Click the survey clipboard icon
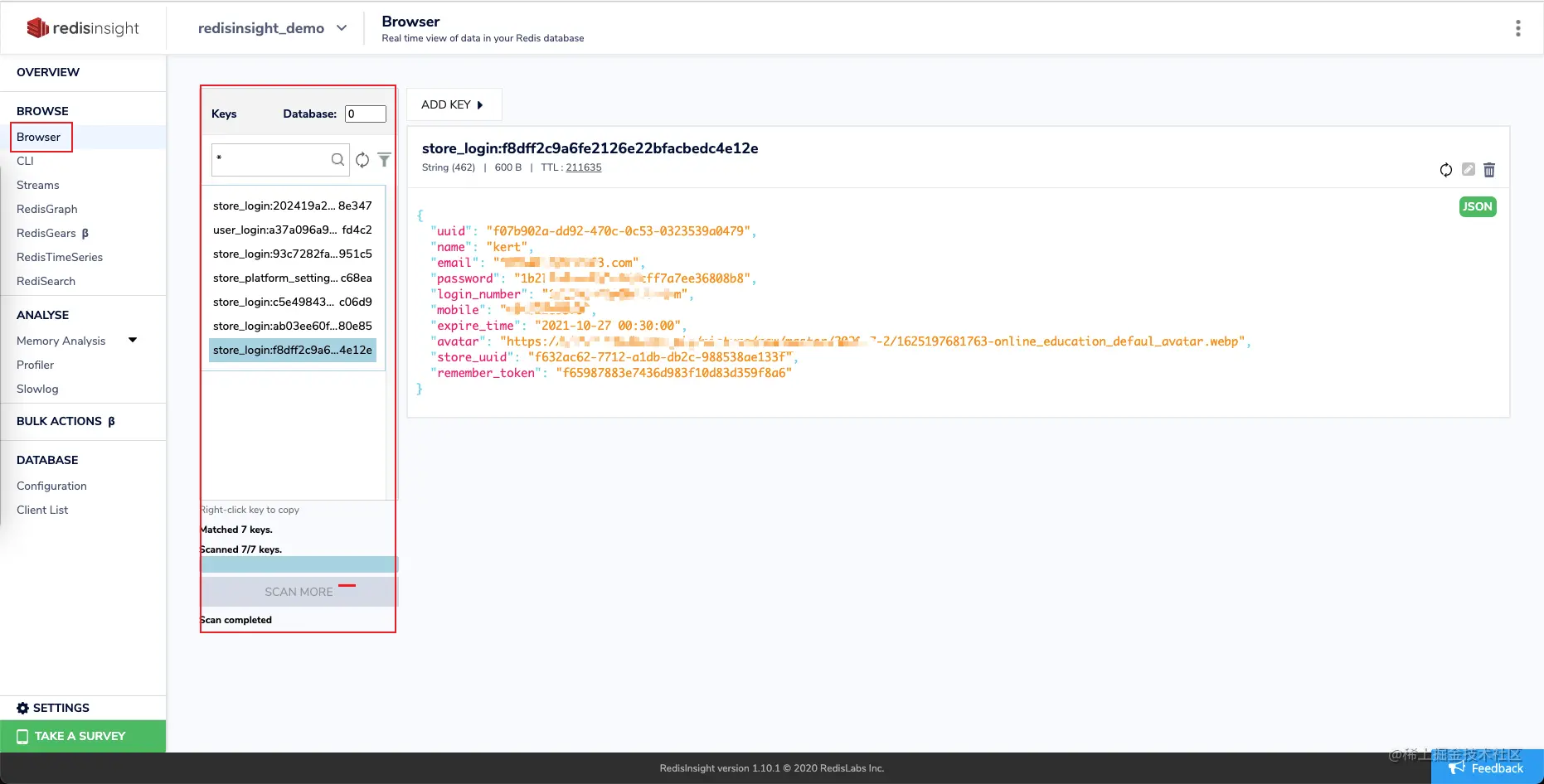The image size is (1544, 784). click(x=22, y=736)
